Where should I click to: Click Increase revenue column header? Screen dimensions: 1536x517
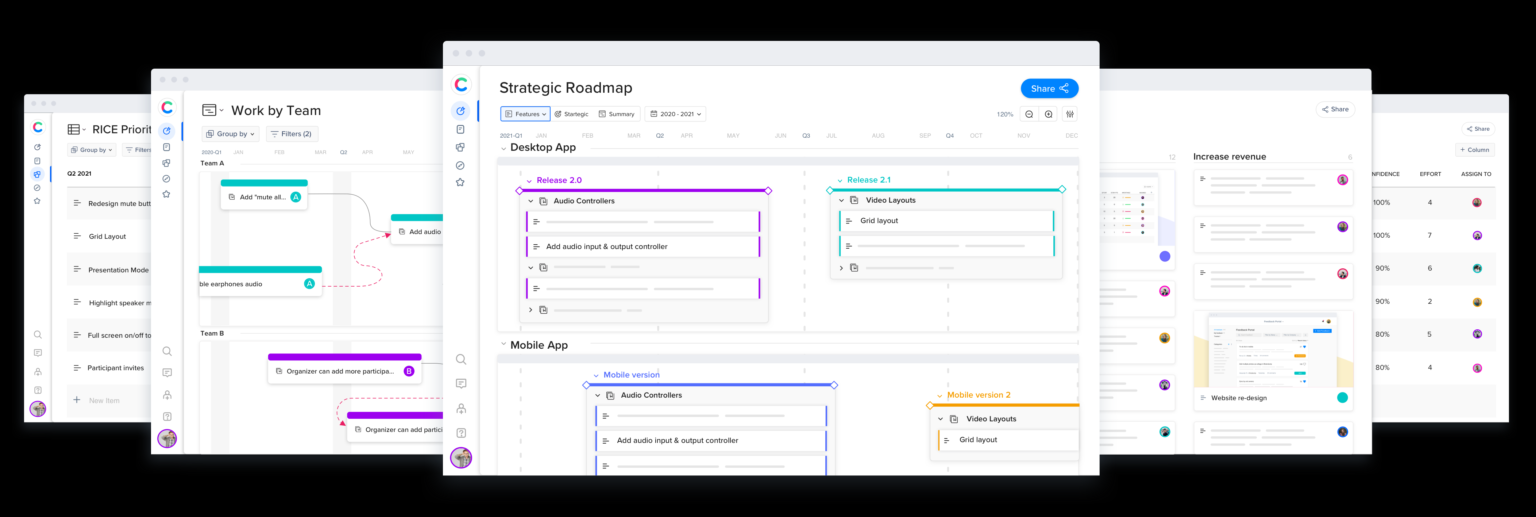pos(1231,156)
